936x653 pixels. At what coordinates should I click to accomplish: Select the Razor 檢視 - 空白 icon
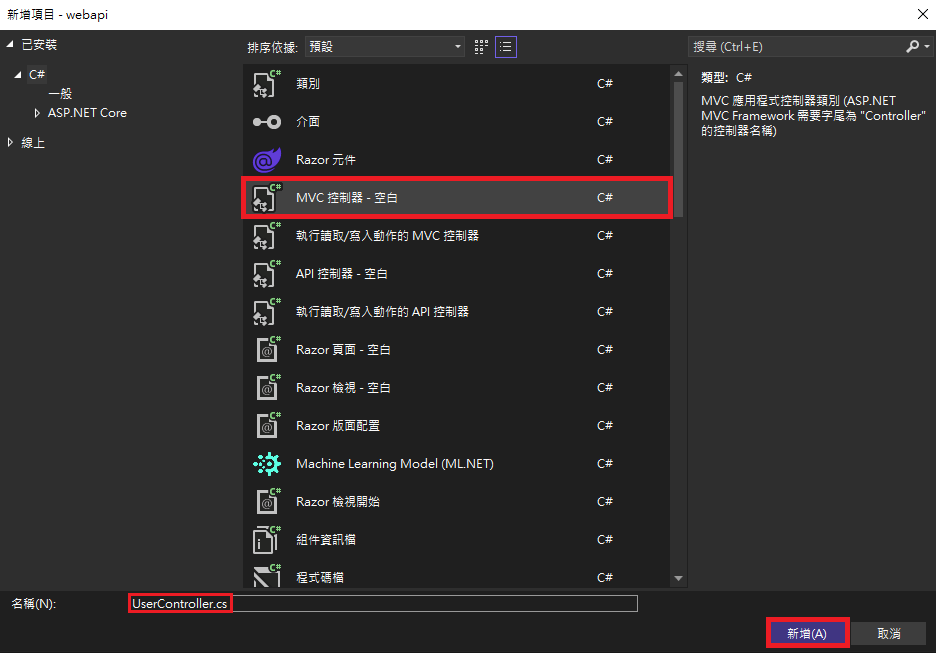[x=267, y=388]
